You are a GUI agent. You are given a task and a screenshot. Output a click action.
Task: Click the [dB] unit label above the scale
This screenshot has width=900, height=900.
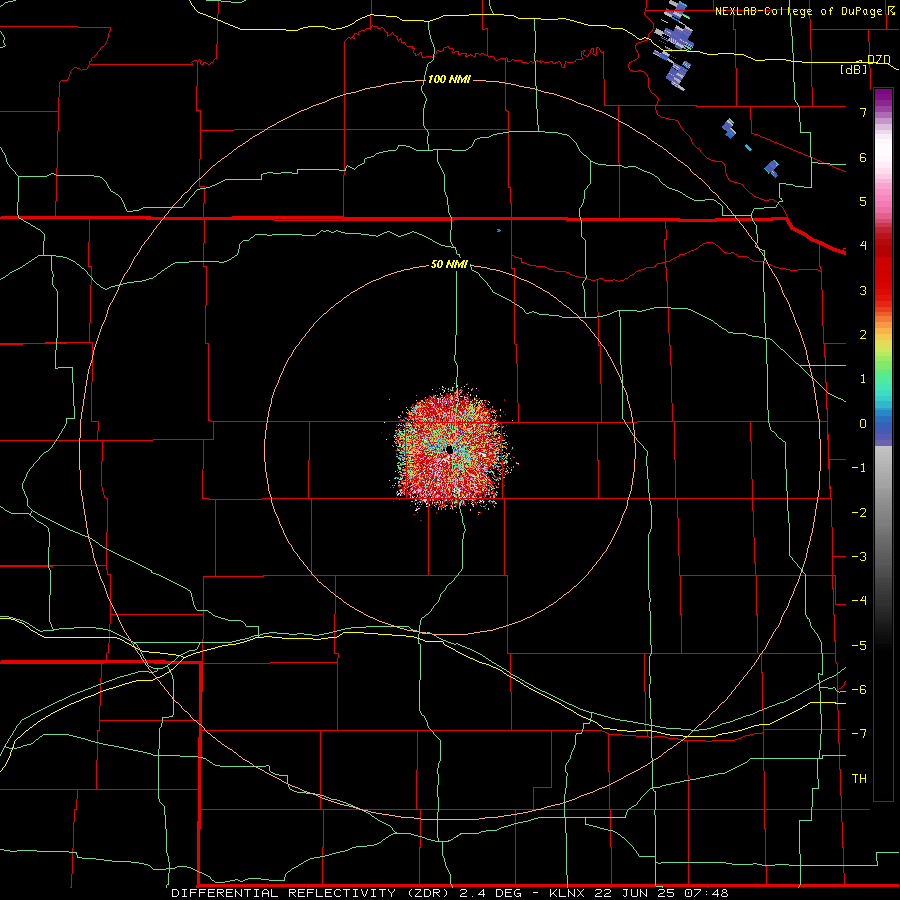click(x=854, y=69)
